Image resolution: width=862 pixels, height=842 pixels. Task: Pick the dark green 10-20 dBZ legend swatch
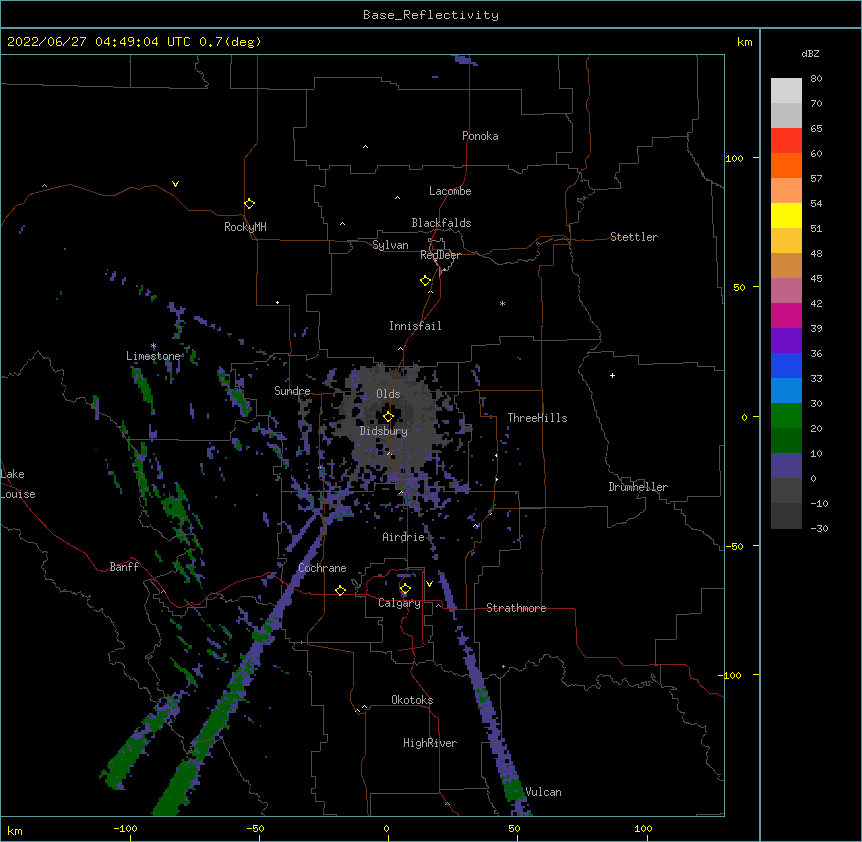(786, 440)
